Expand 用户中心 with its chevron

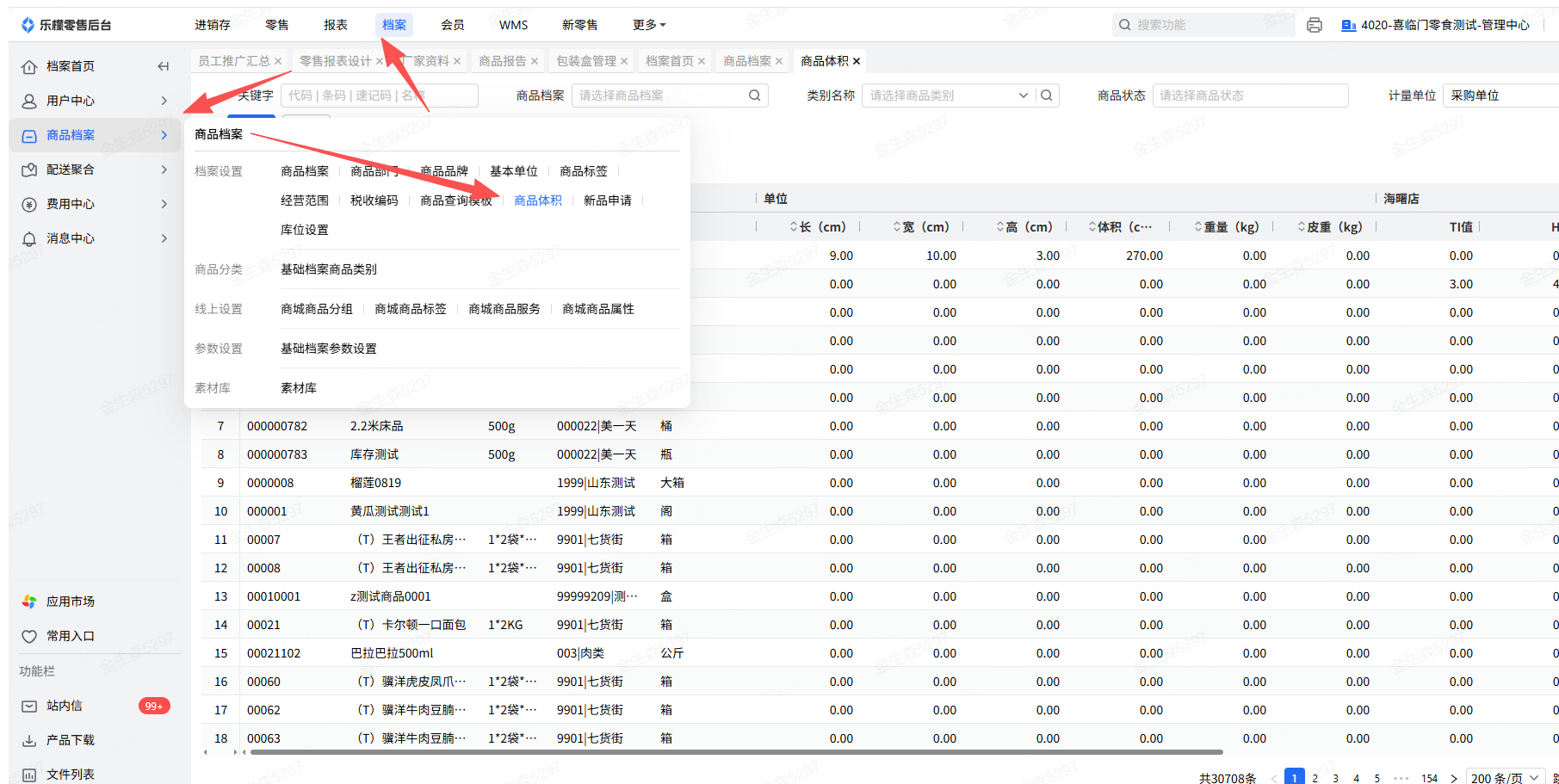[x=164, y=101]
